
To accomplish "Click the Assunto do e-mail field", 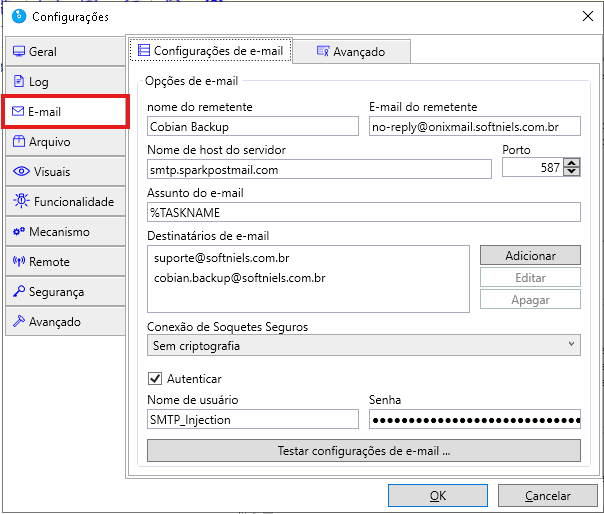I will click(363, 213).
